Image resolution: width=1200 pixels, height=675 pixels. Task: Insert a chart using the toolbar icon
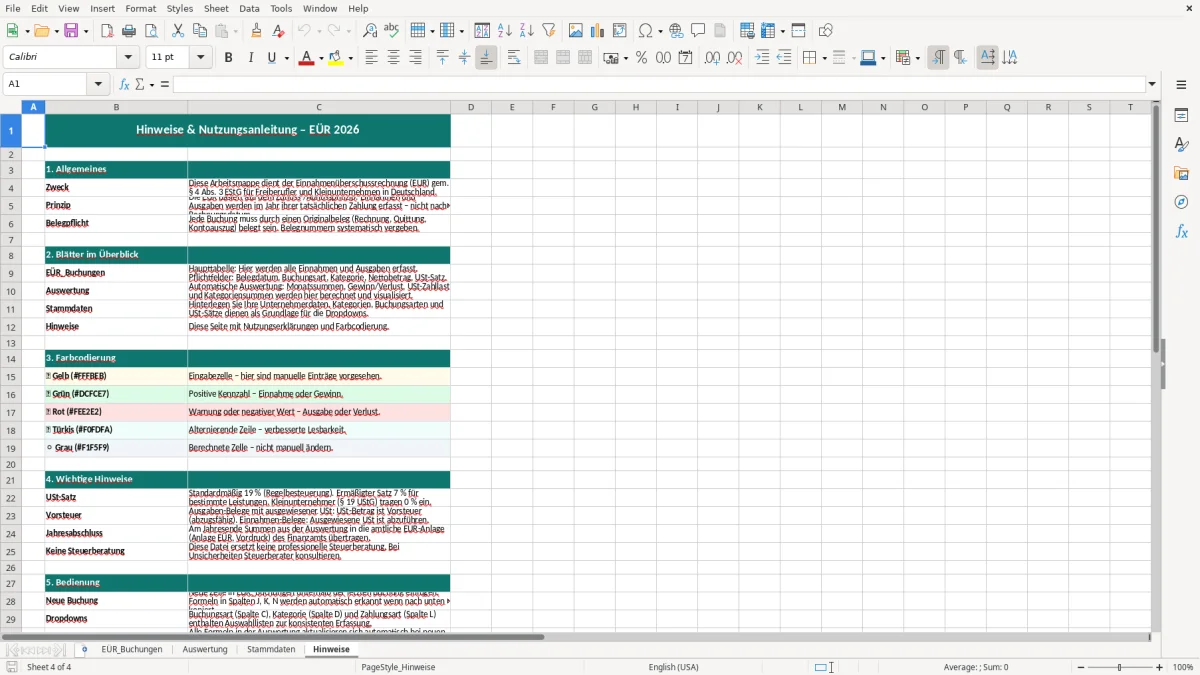click(598, 31)
